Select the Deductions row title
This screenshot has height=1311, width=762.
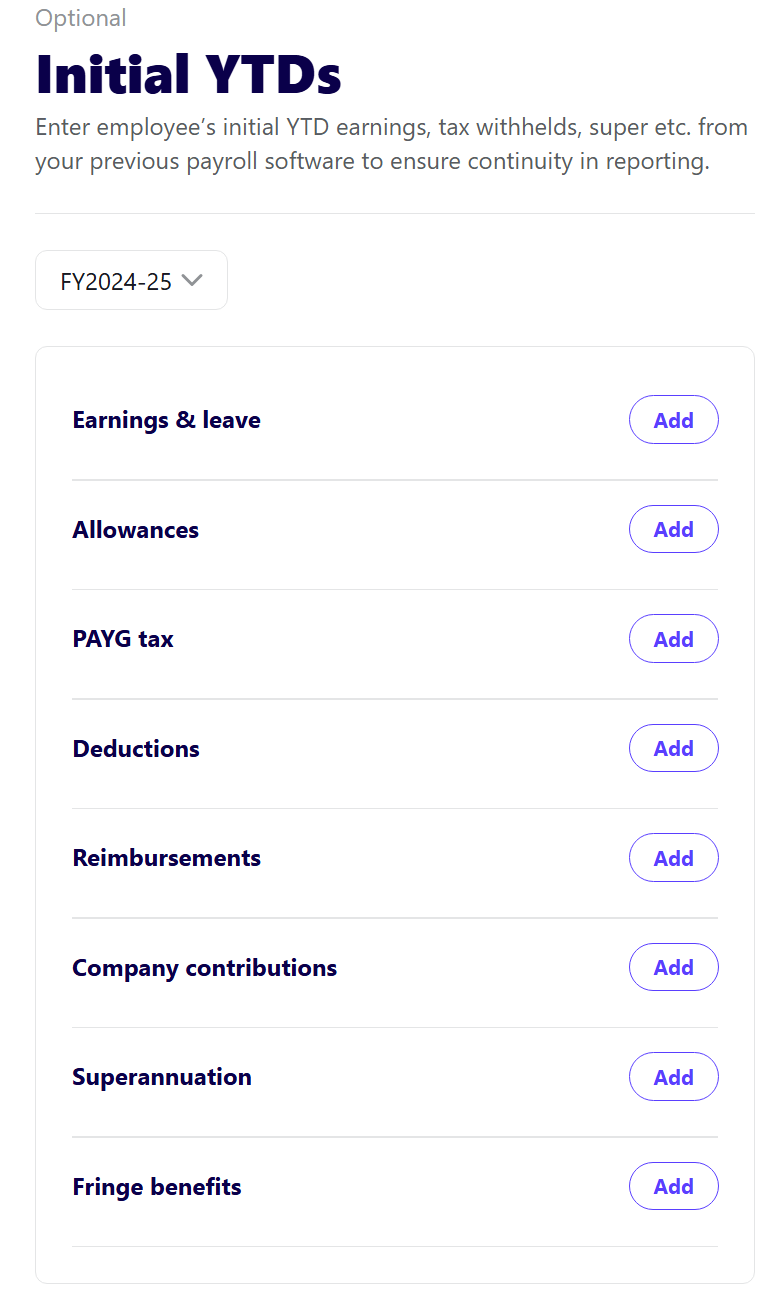click(136, 749)
